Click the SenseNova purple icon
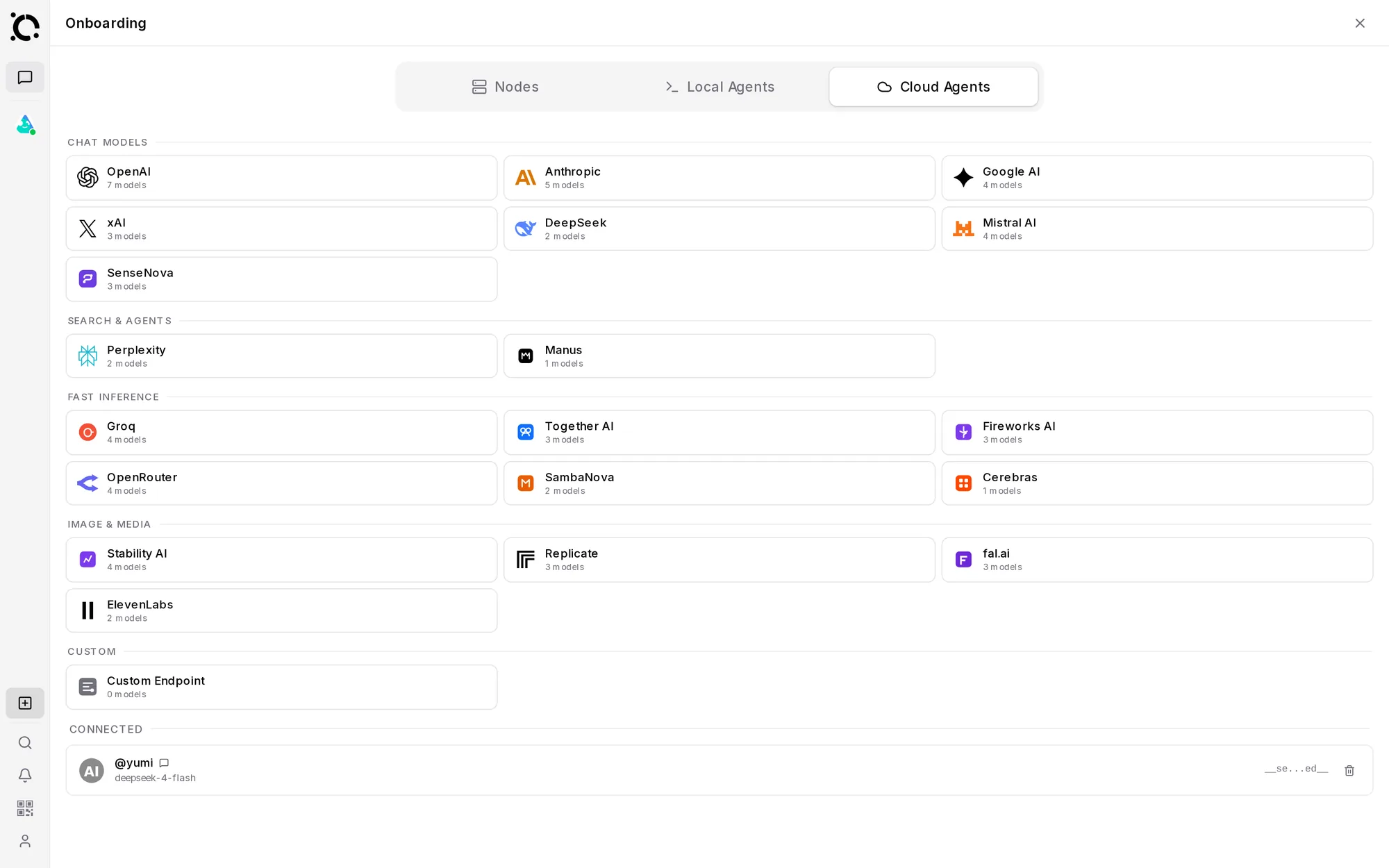 point(88,279)
